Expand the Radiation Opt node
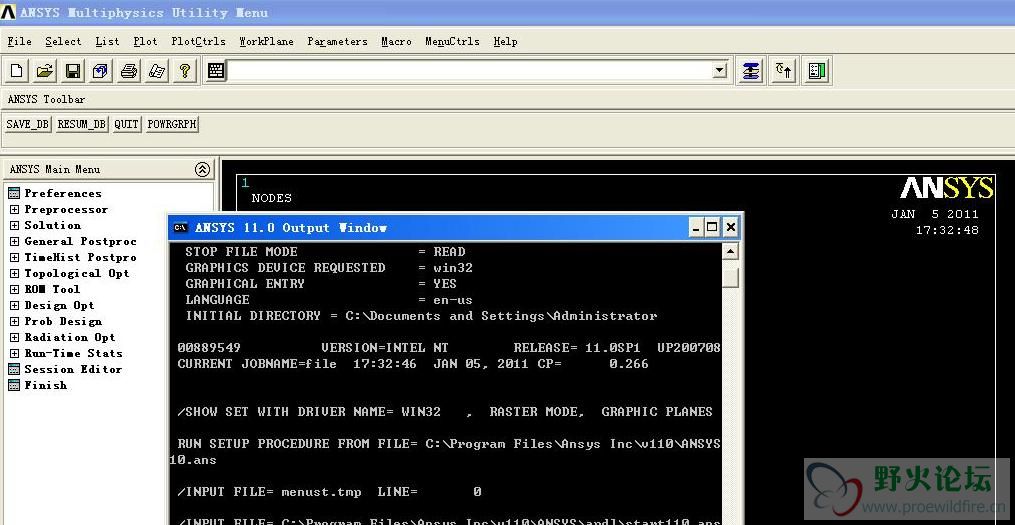This screenshot has height=525, width=1015. coord(14,337)
